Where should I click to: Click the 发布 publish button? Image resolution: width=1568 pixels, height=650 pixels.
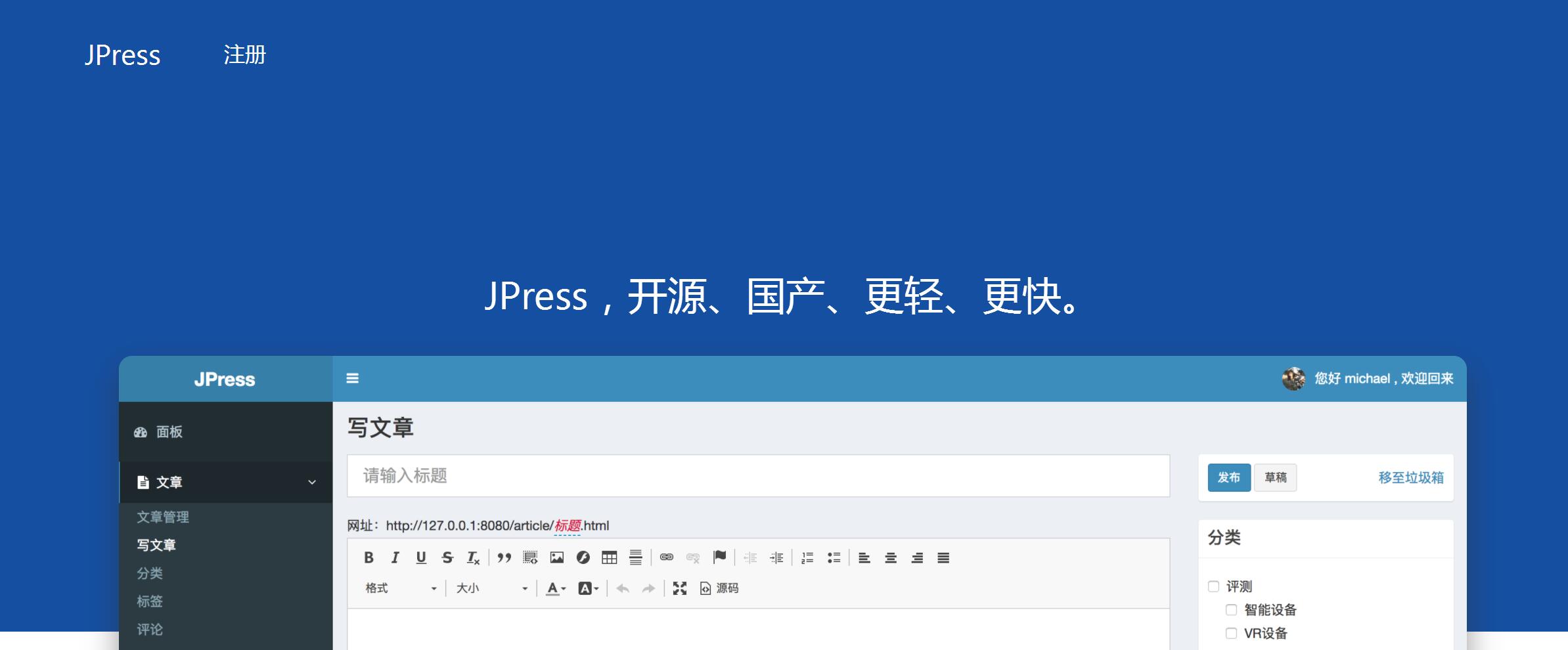[1228, 477]
